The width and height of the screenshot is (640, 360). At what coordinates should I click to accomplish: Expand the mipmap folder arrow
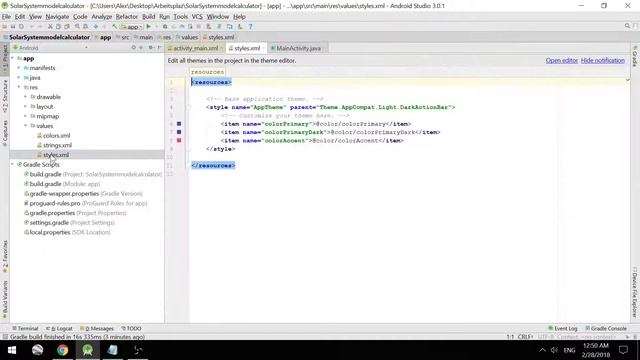click(x=26, y=116)
